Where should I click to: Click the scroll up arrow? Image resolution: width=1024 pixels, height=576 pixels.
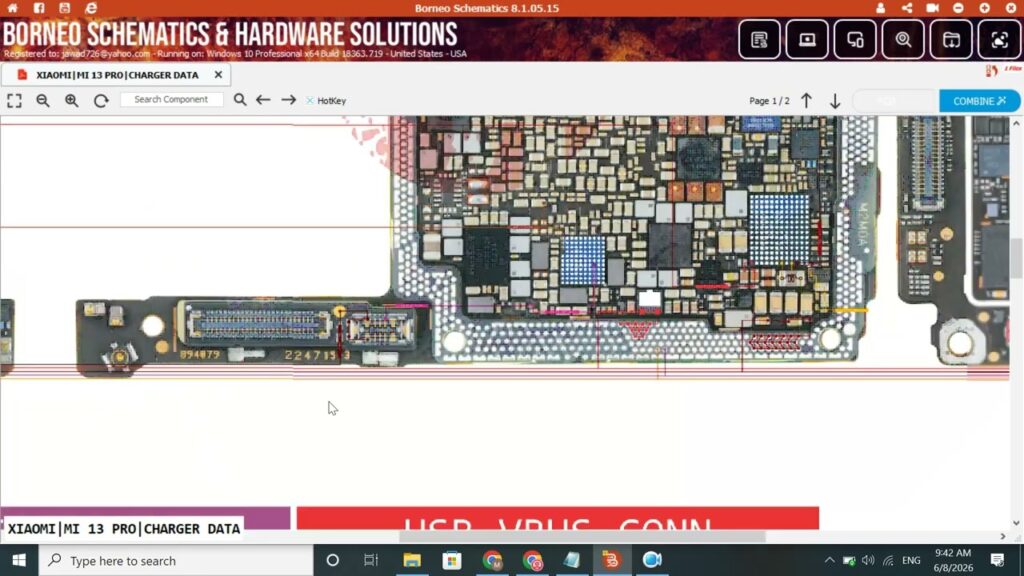[1016, 123]
